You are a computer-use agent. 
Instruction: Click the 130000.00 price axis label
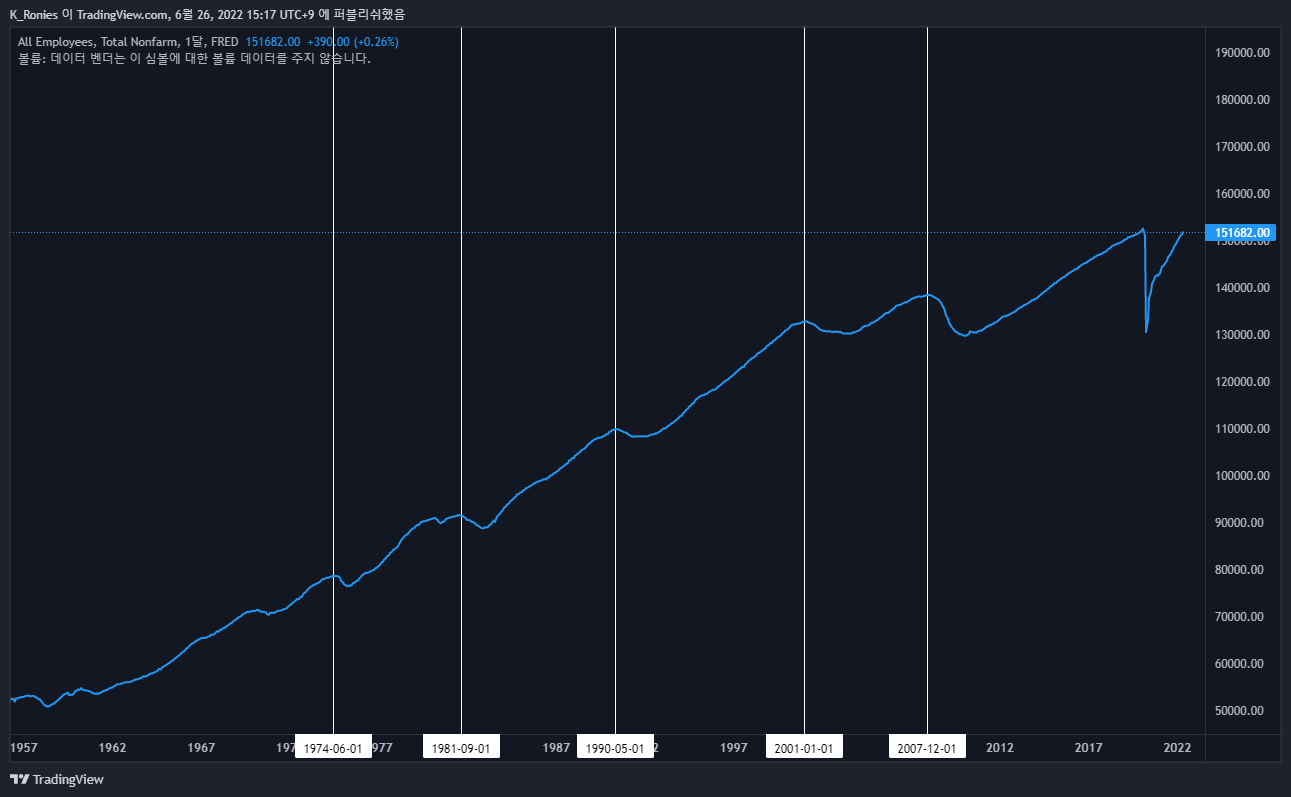coord(1243,335)
